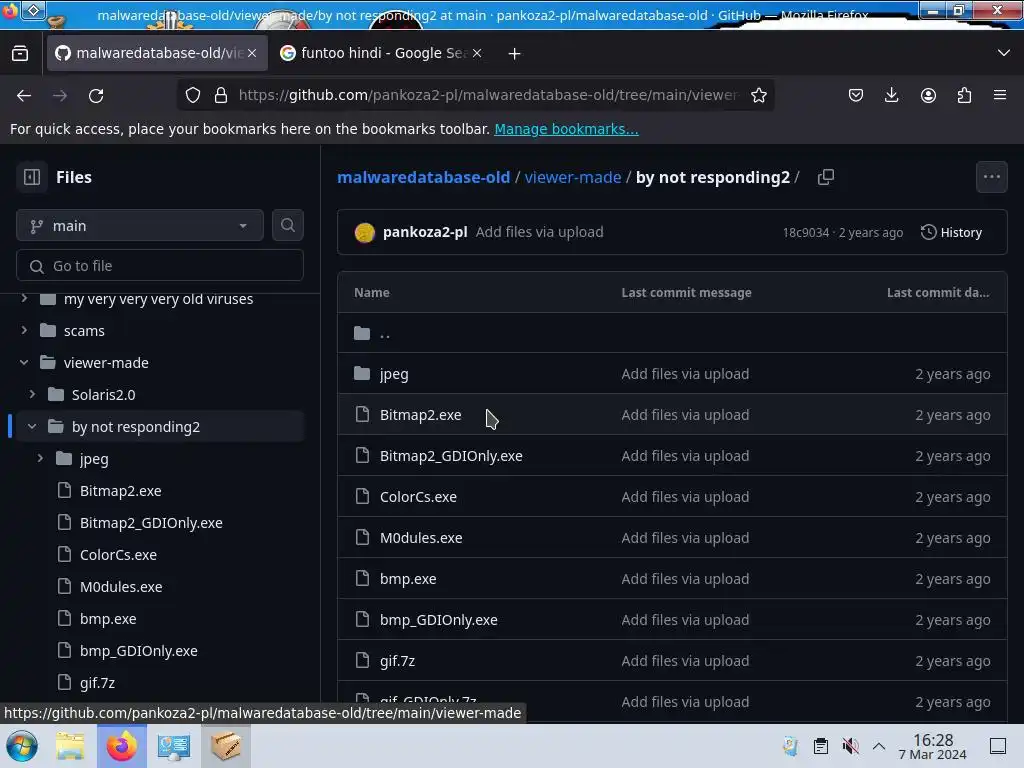Open bmp_GDIOnly.exe in the file table

pyautogui.click(x=439, y=620)
